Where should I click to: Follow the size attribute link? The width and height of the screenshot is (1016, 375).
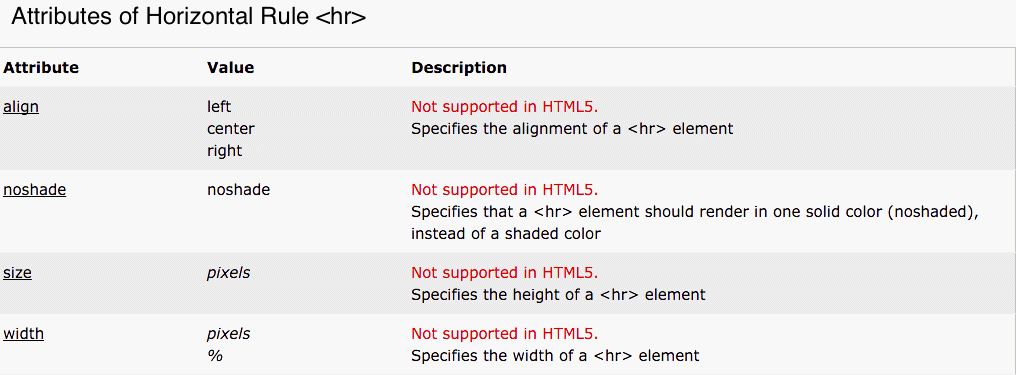point(17,273)
